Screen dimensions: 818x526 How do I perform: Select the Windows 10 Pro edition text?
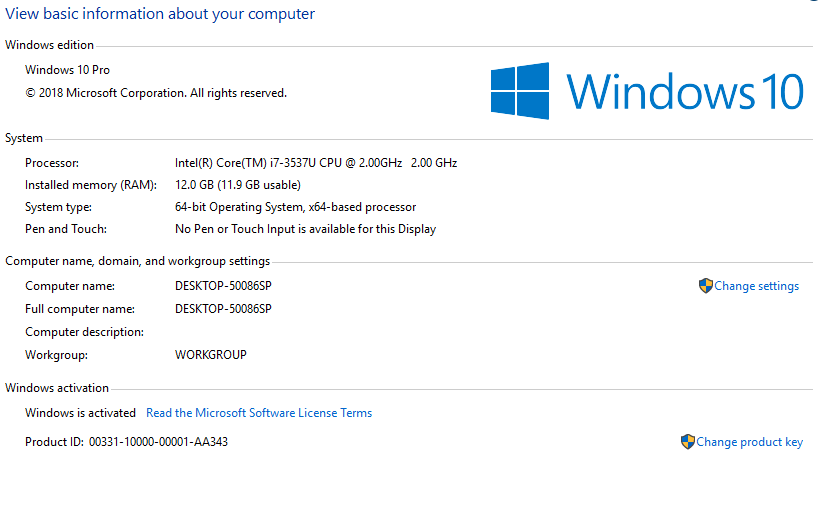67,70
